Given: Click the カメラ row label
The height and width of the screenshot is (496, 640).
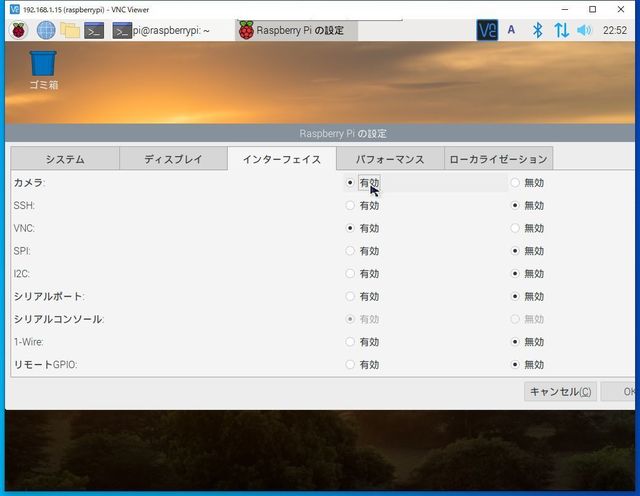Looking at the screenshot, I should (x=29, y=182).
